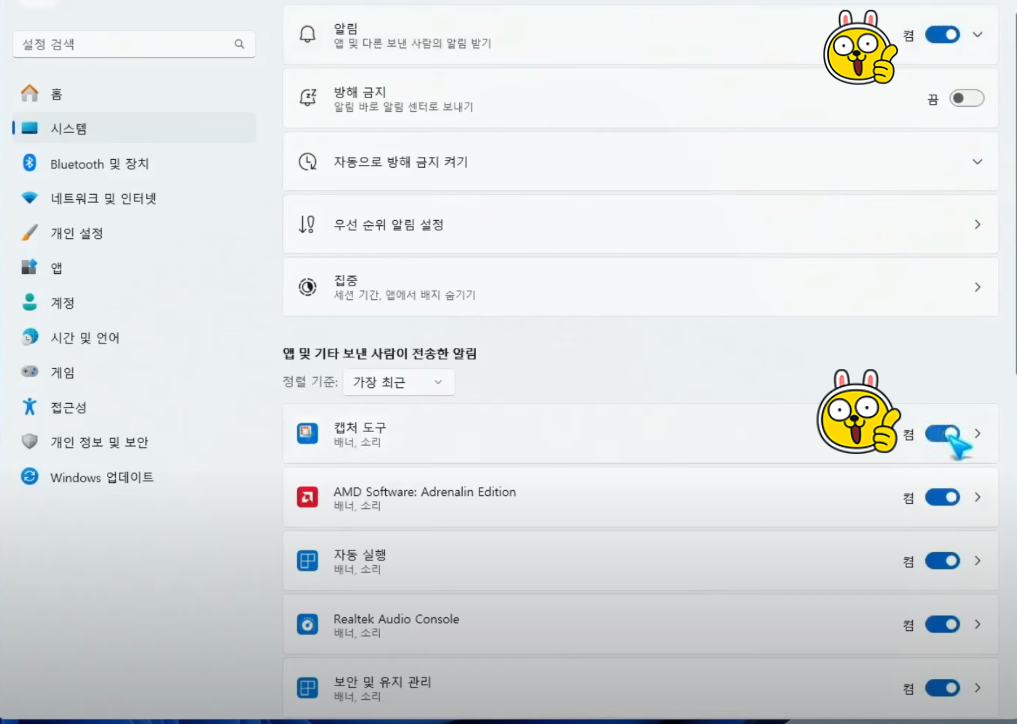Image resolution: width=1017 pixels, height=724 pixels.
Task: Turn off the 알림 notifications toggle
Action: point(942,34)
